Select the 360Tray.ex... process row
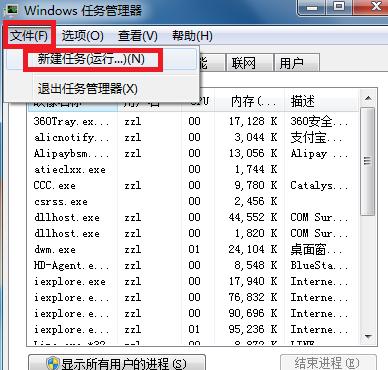Screen dimensions: 388x370 click(193, 121)
